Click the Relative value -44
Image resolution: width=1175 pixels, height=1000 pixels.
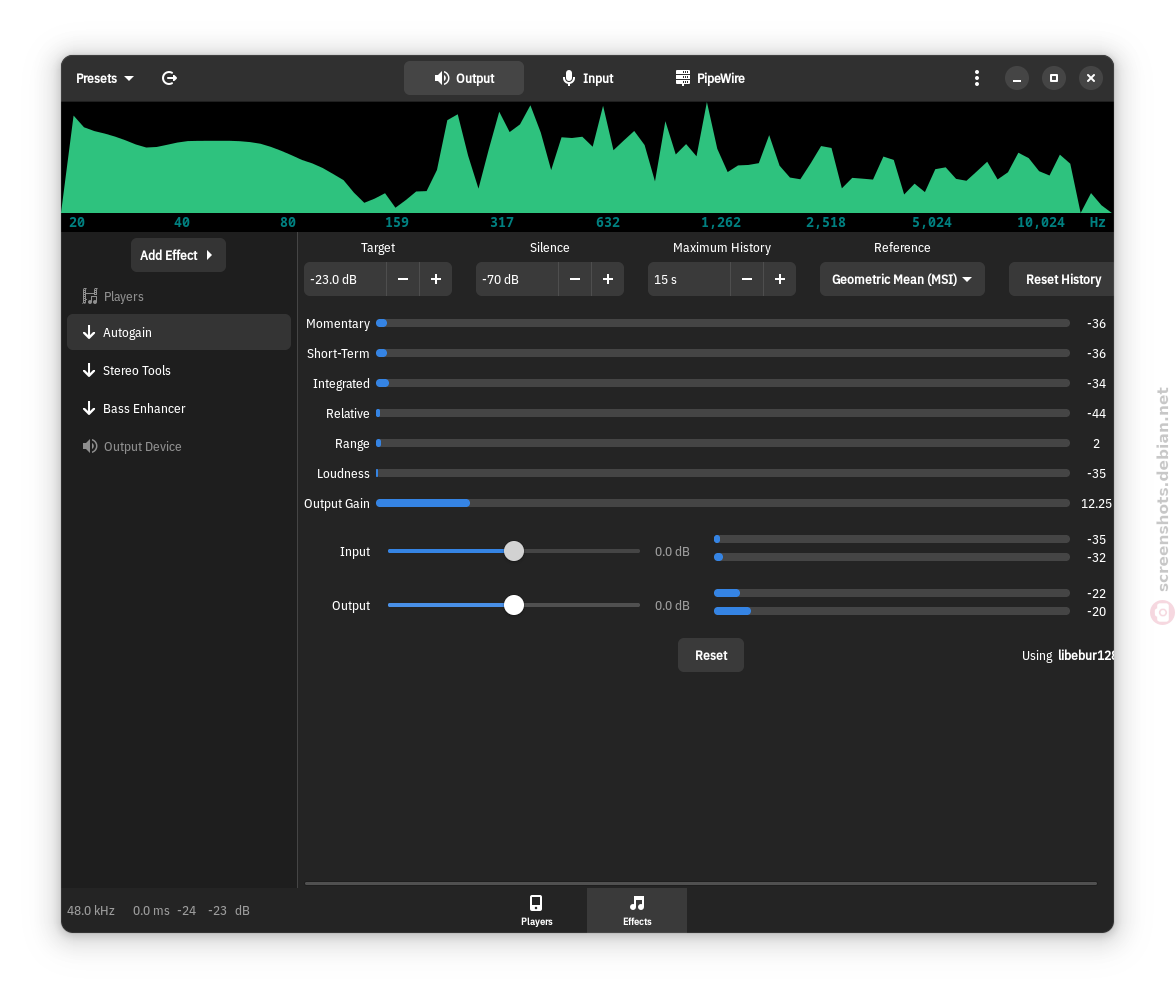pos(1096,413)
